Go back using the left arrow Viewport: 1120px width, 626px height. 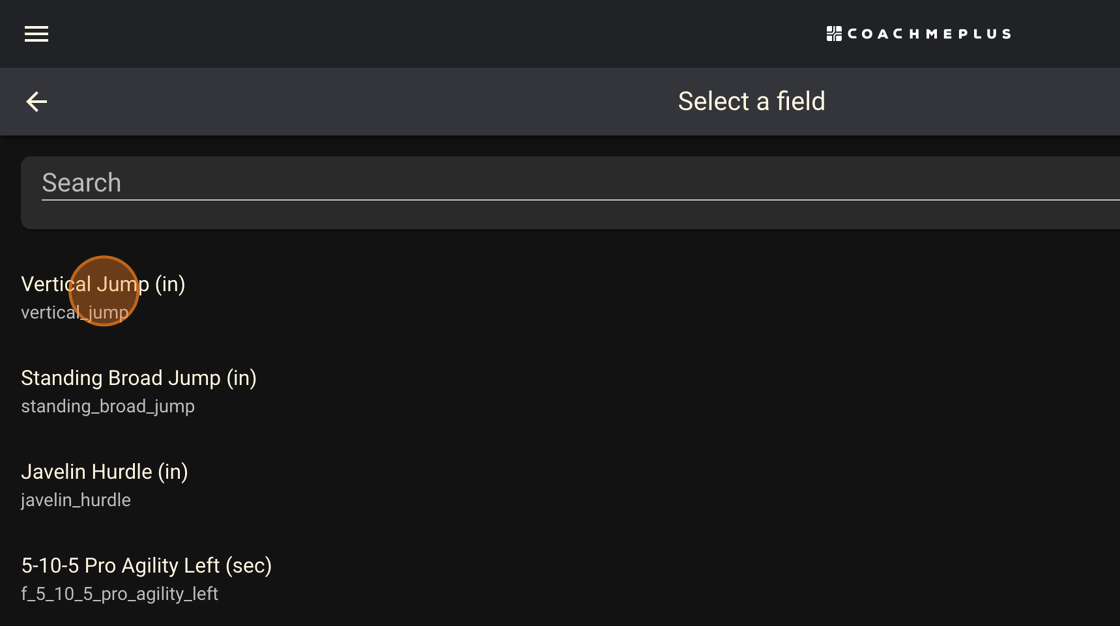click(x=36, y=101)
